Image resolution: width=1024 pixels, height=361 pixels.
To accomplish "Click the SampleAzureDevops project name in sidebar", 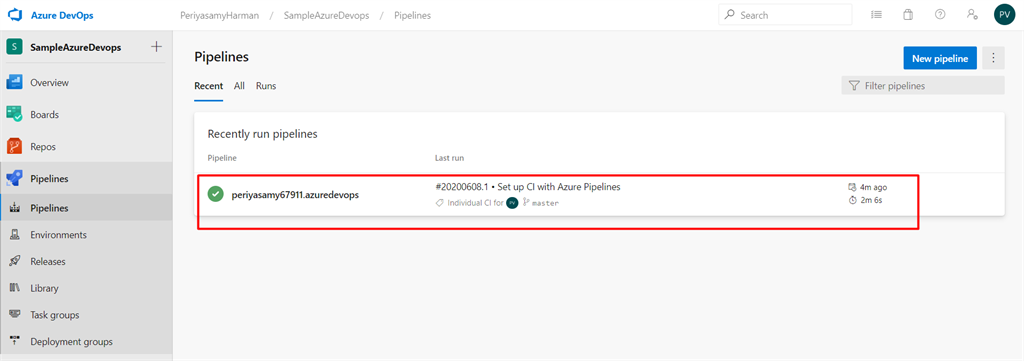I will [x=76, y=47].
